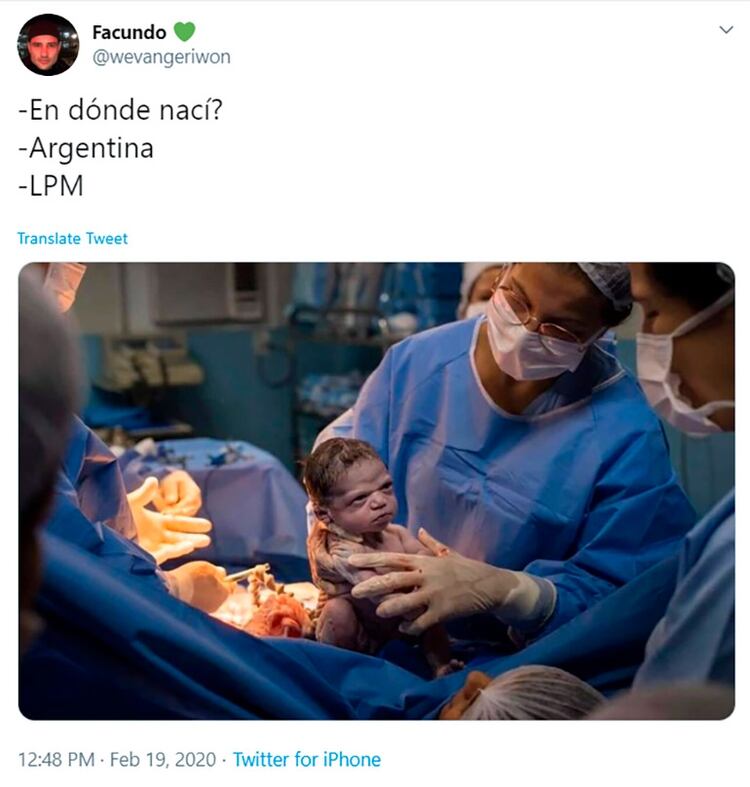750x787 pixels.
Task: Visit the @wevangeriwon handle
Action: pyautogui.click(x=161, y=57)
